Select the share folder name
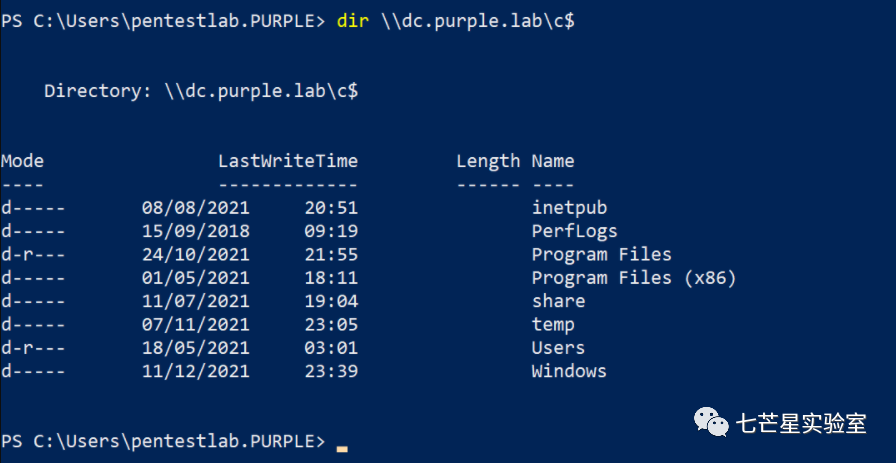Viewport: 896px width, 463px height. point(558,301)
